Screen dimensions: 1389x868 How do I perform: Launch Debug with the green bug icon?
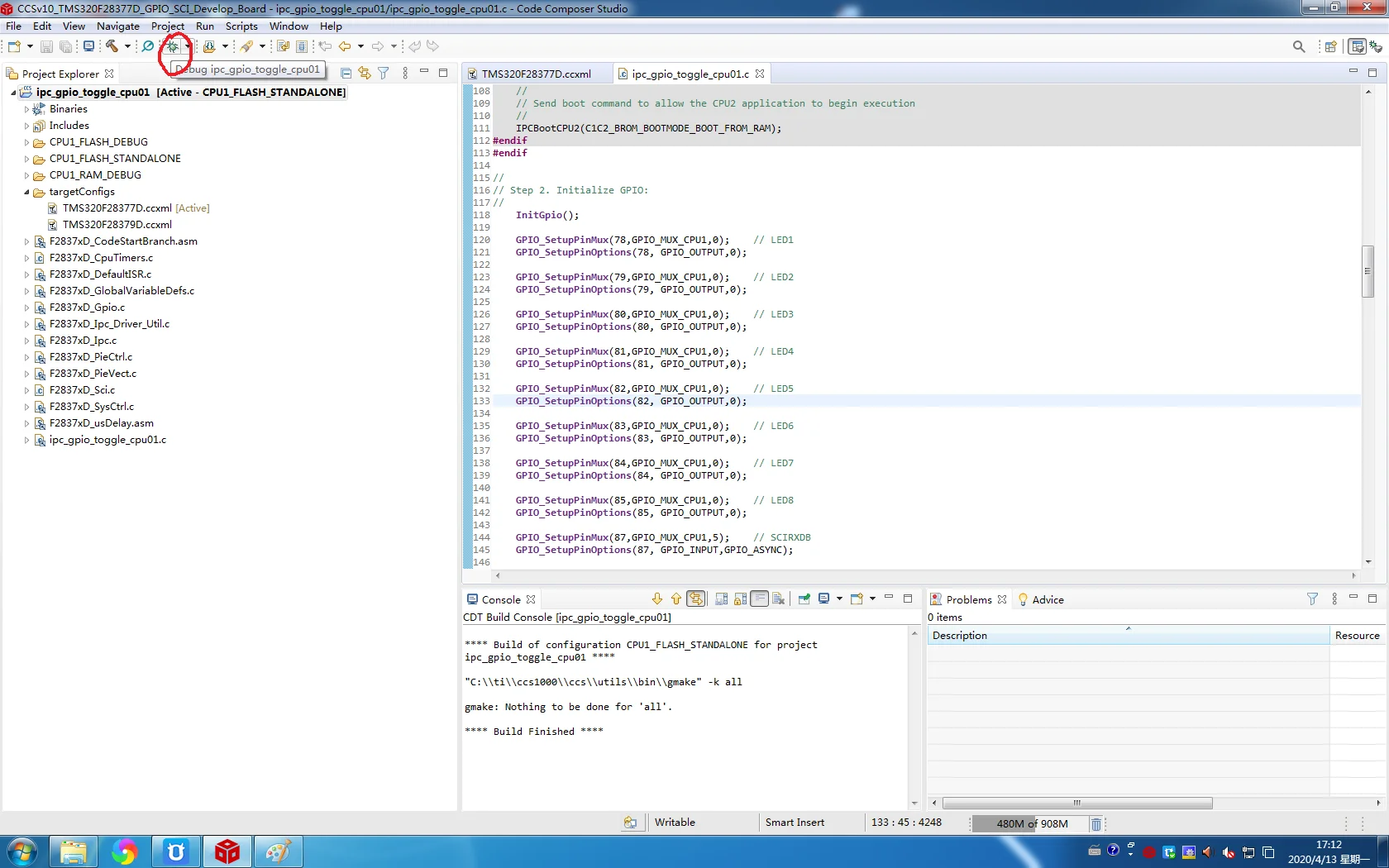click(173, 46)
